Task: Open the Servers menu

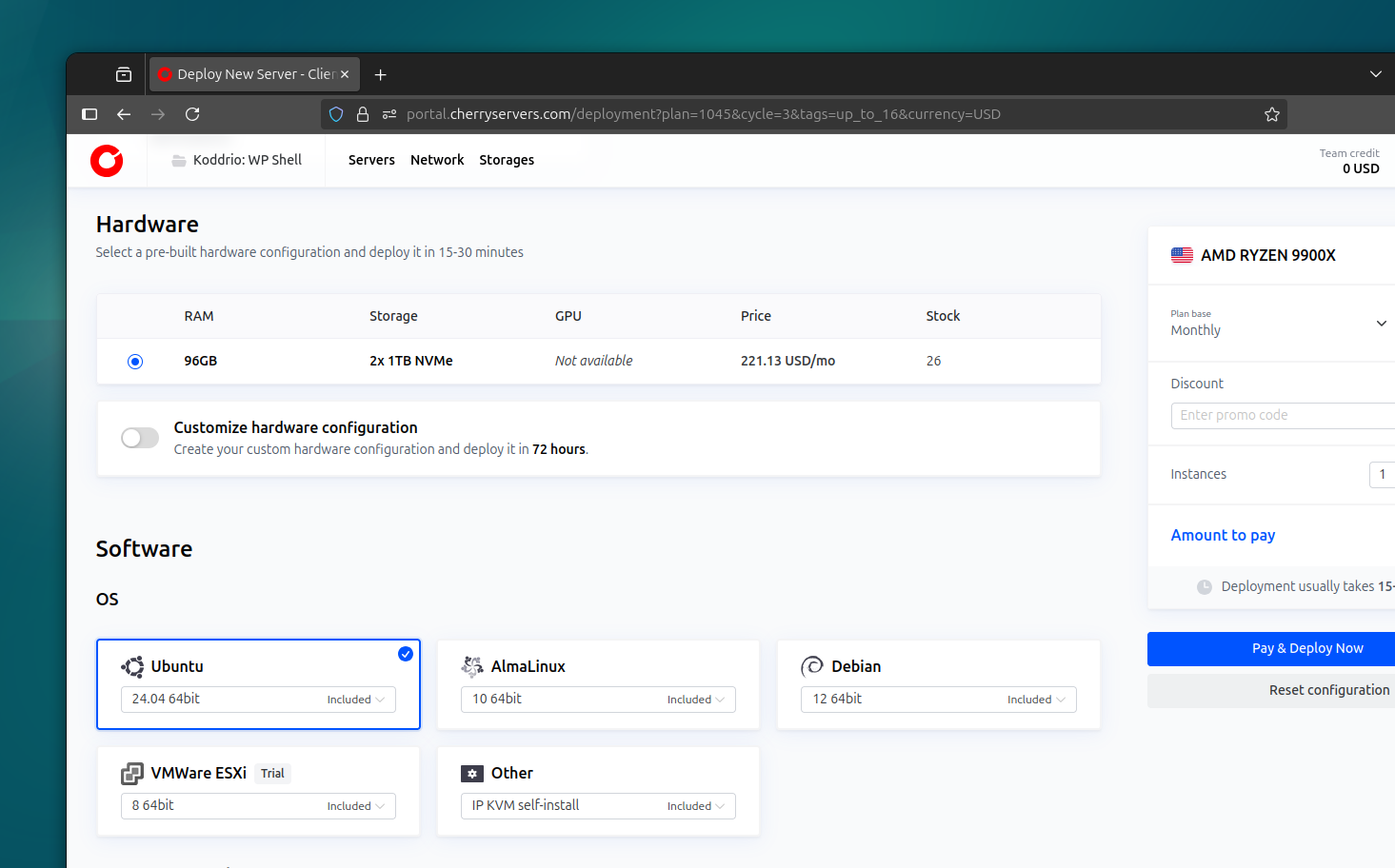Action: 371,160
